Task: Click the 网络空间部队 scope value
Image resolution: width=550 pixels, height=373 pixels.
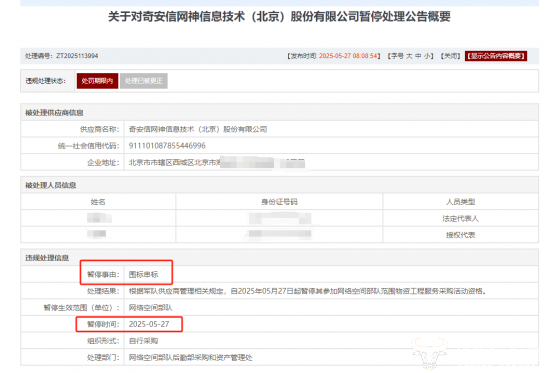Action: point(150,308)
